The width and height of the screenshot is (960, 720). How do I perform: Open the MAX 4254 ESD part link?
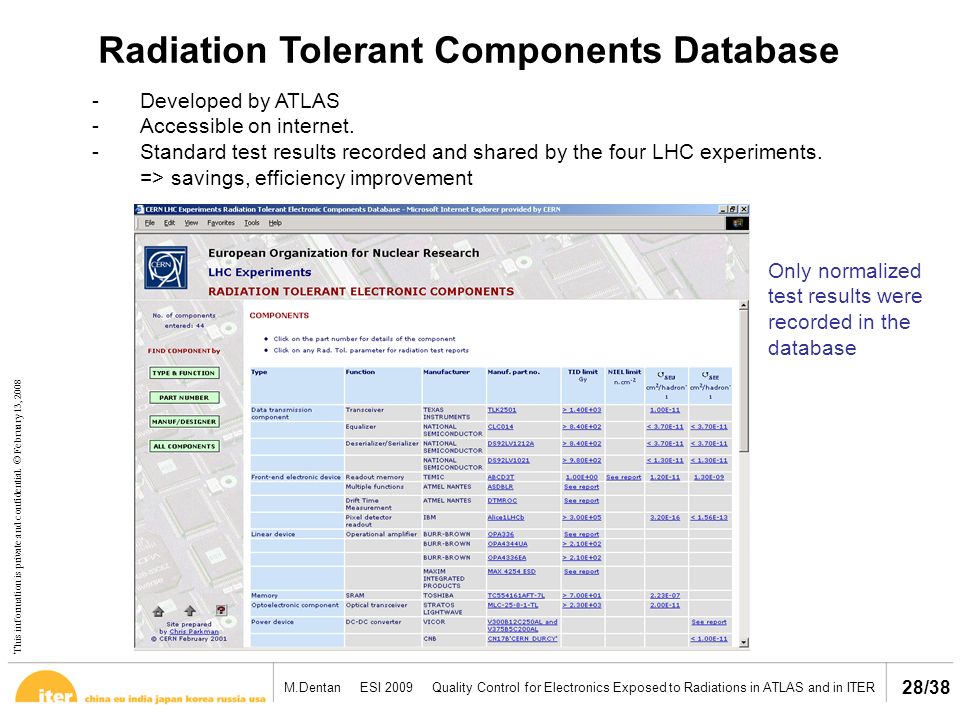click(511, 571)
